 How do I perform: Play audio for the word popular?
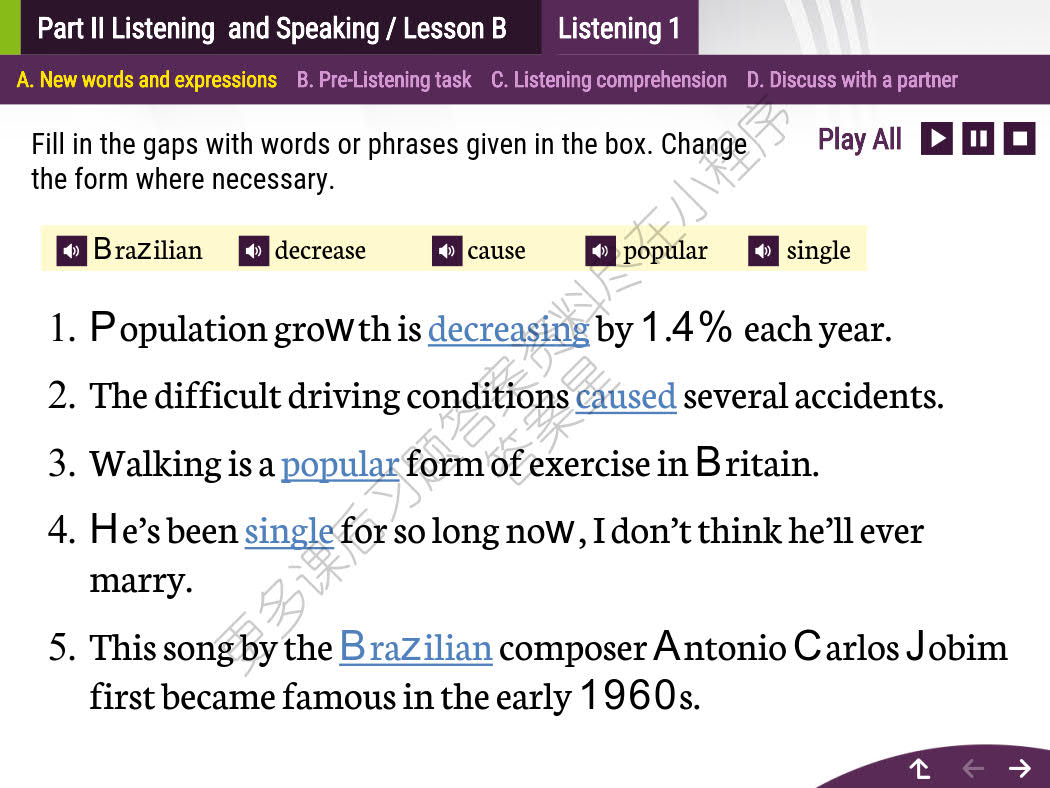600,250
